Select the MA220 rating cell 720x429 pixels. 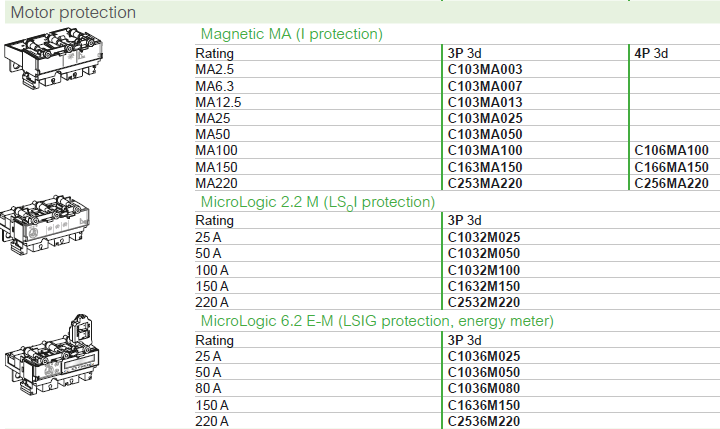216,183
